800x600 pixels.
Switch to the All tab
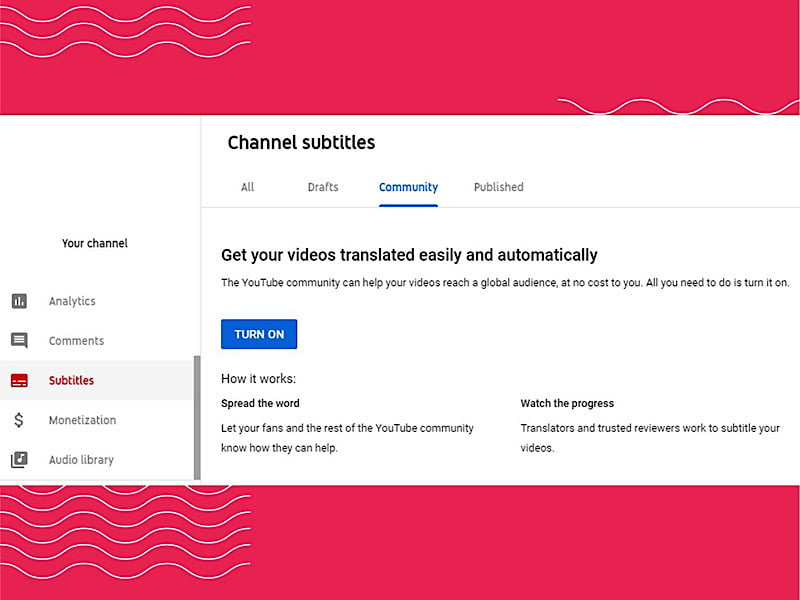(247, 187)
